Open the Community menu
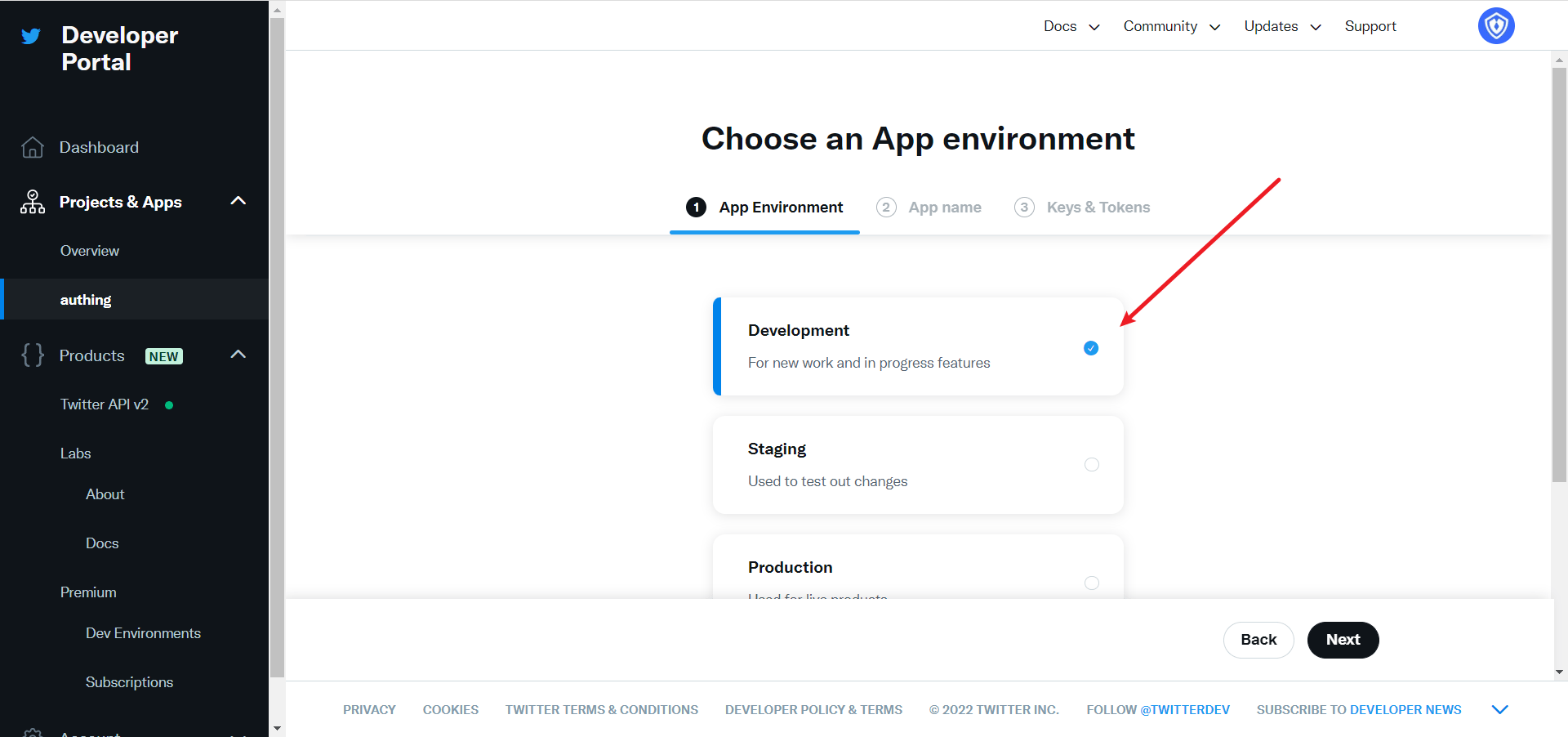The image size is (1568, 737). point(1171,26)
